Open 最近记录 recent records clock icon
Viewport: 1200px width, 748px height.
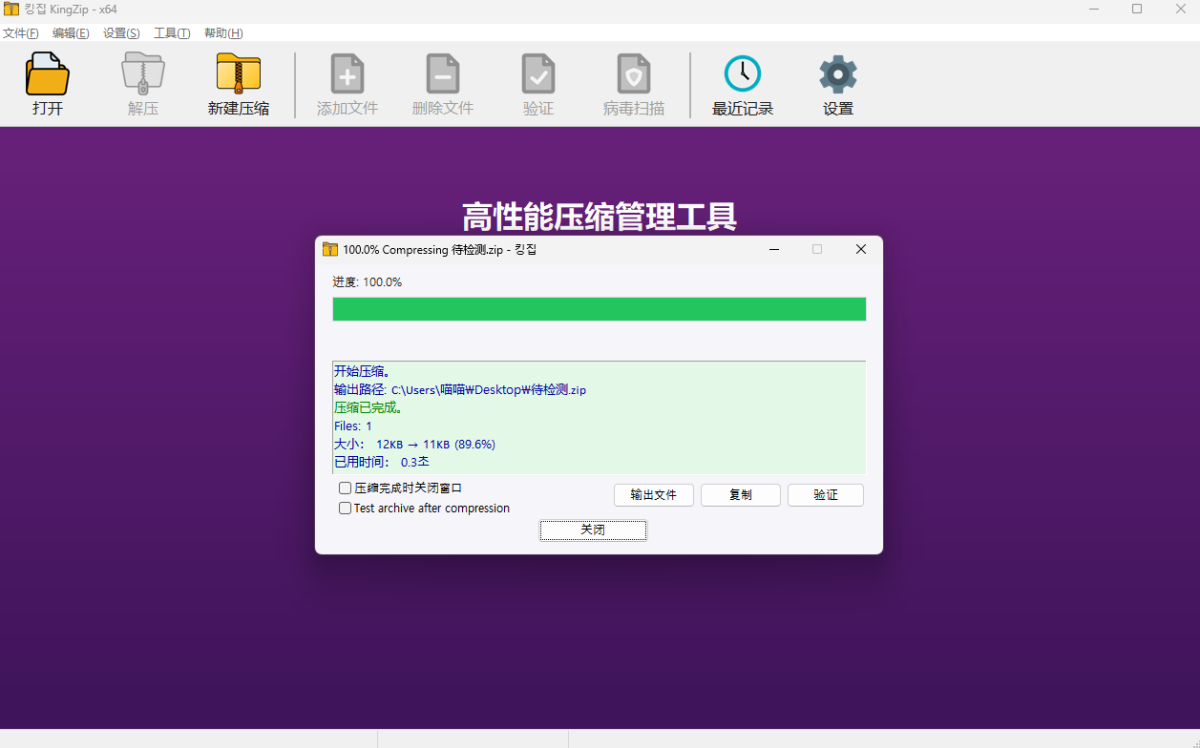click(742, 74)
